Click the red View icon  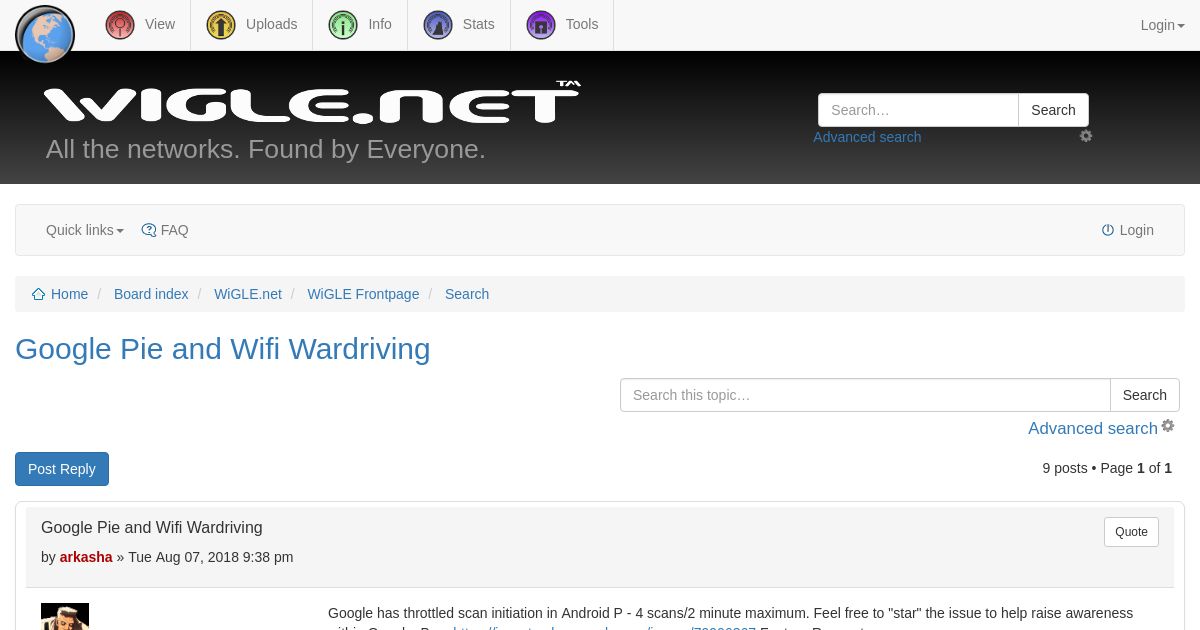120,25
